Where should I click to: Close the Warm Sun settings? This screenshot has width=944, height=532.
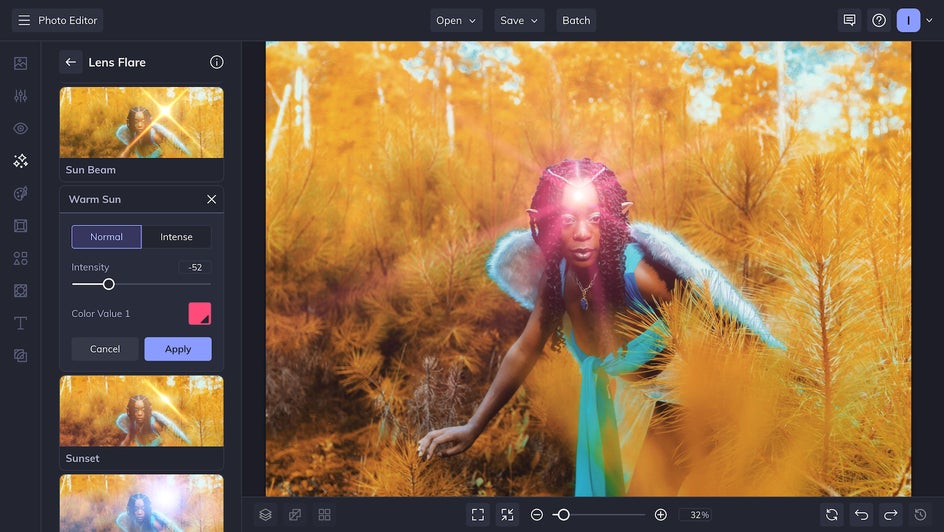211,199
